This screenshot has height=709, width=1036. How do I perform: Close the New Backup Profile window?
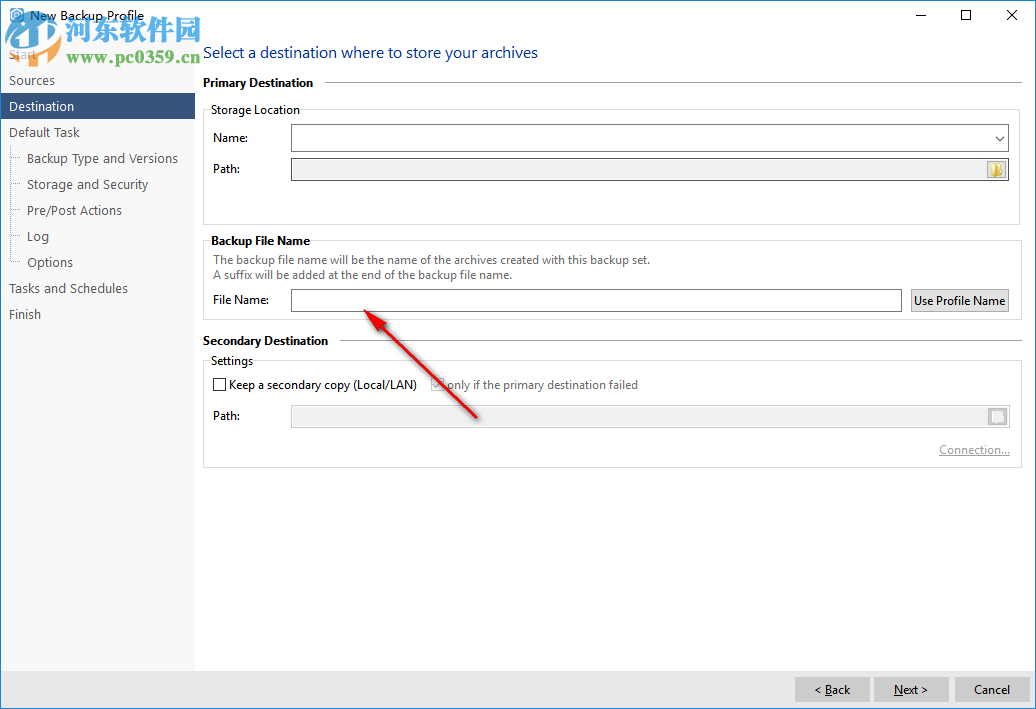click(x=1012, y=15)
